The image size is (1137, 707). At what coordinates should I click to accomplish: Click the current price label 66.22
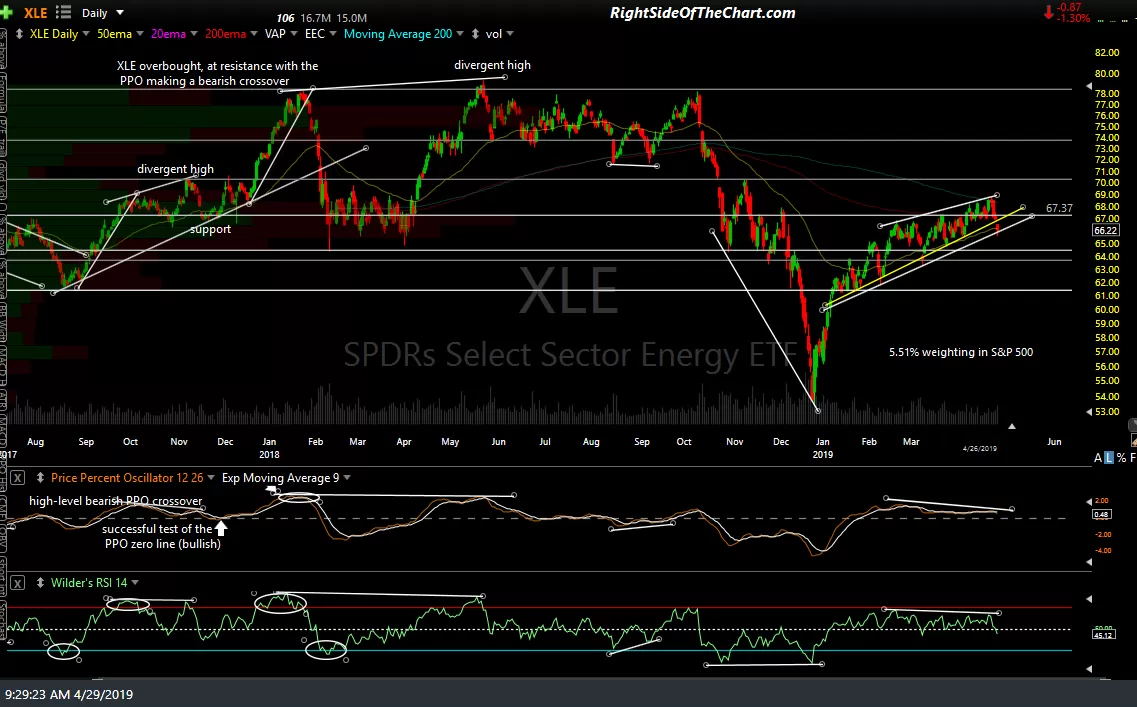[1105, 231]
